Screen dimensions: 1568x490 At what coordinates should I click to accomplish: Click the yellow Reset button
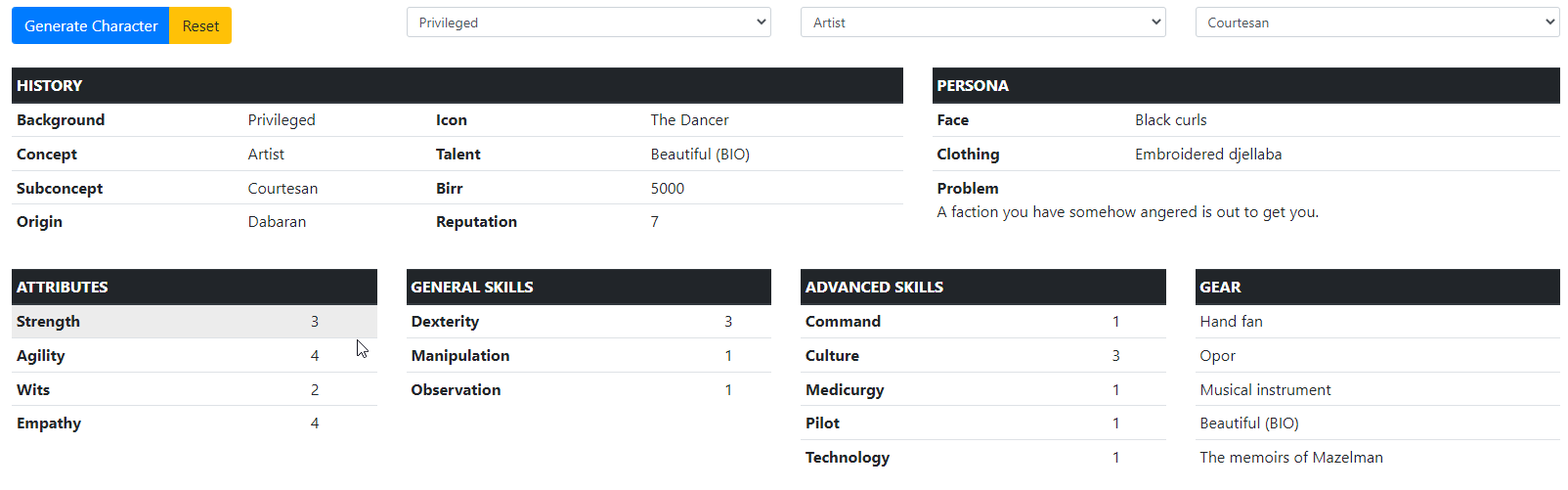pos(200,26)
